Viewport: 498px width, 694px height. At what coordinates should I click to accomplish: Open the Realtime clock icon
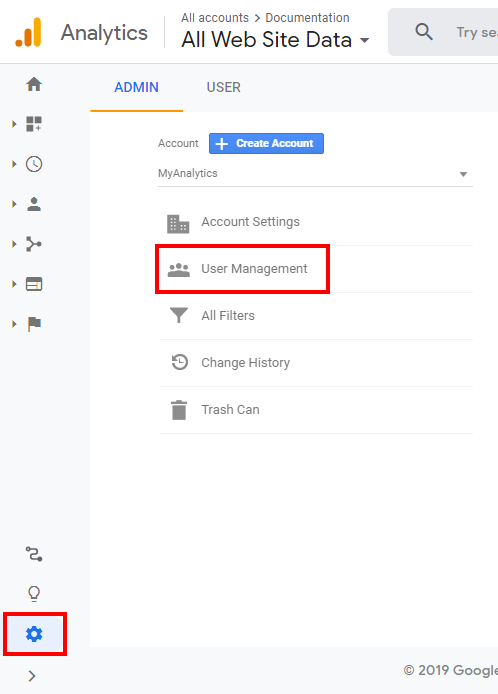(34, 164)
